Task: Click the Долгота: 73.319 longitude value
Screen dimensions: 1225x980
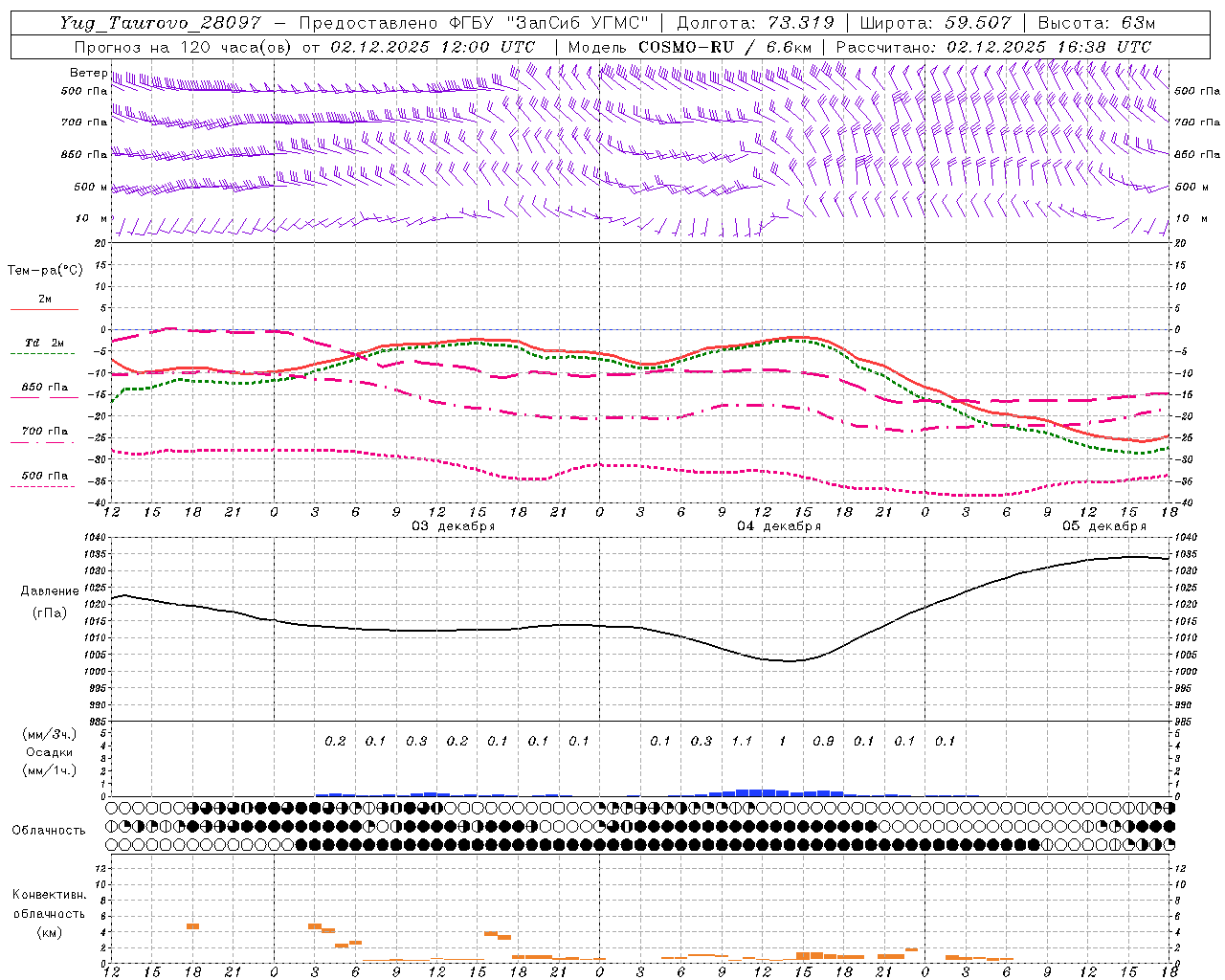Action: click(755, 23)
